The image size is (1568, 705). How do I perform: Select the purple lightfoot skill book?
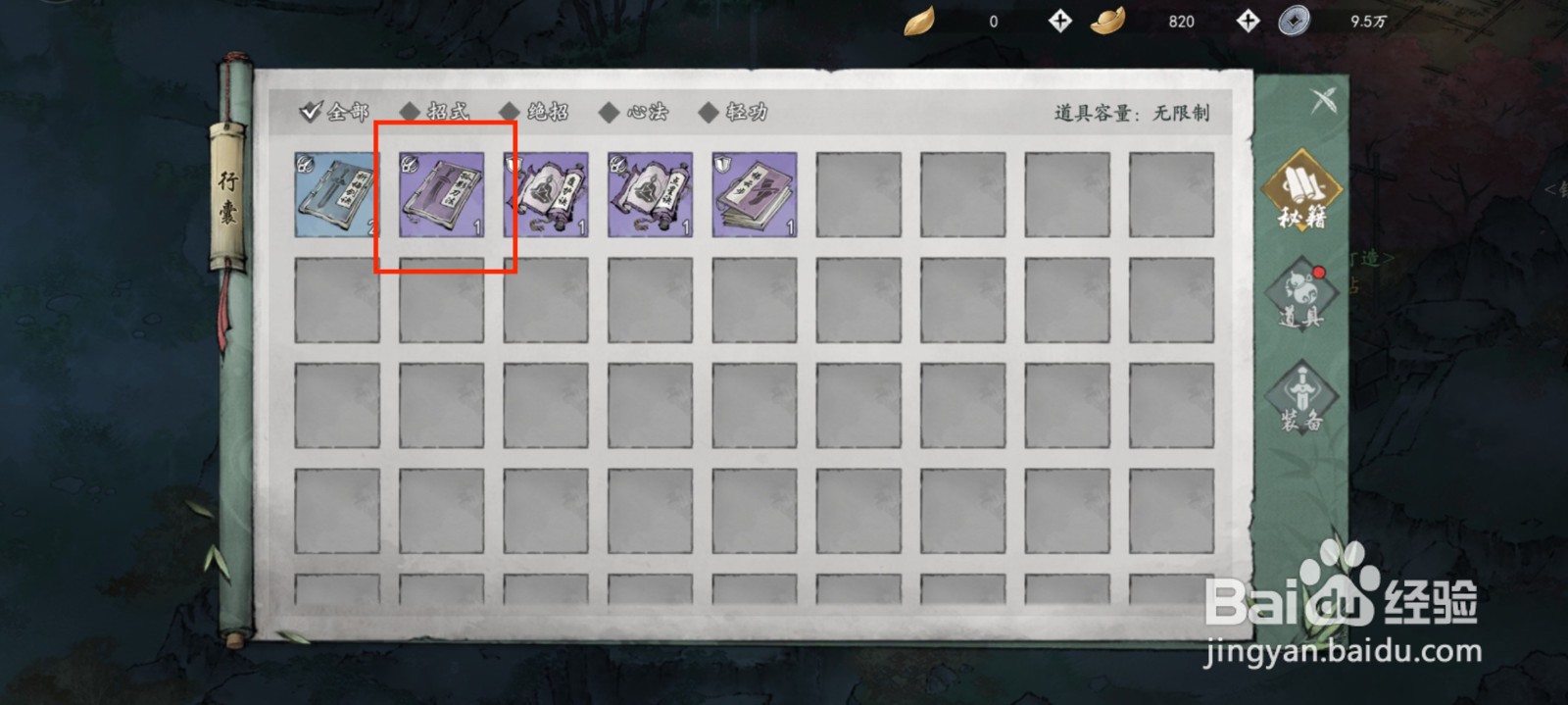[x=755, y=194]
